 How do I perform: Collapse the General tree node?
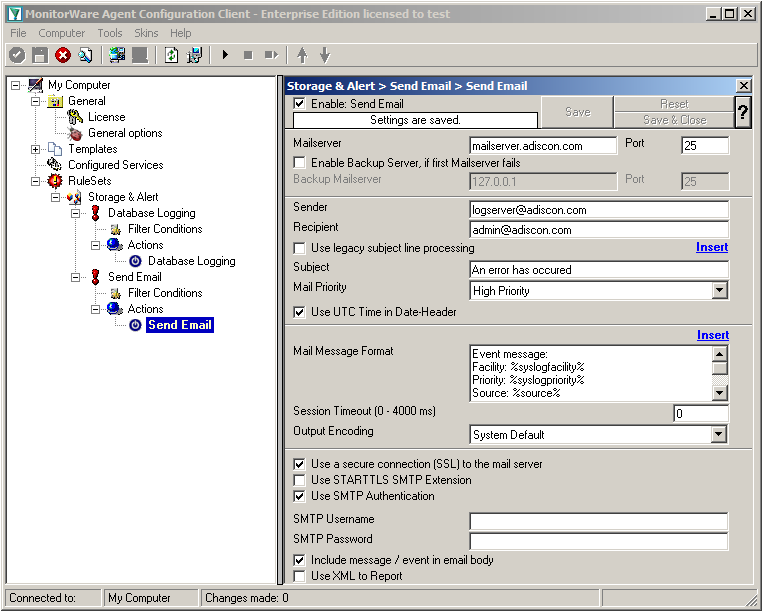[36, 101]
